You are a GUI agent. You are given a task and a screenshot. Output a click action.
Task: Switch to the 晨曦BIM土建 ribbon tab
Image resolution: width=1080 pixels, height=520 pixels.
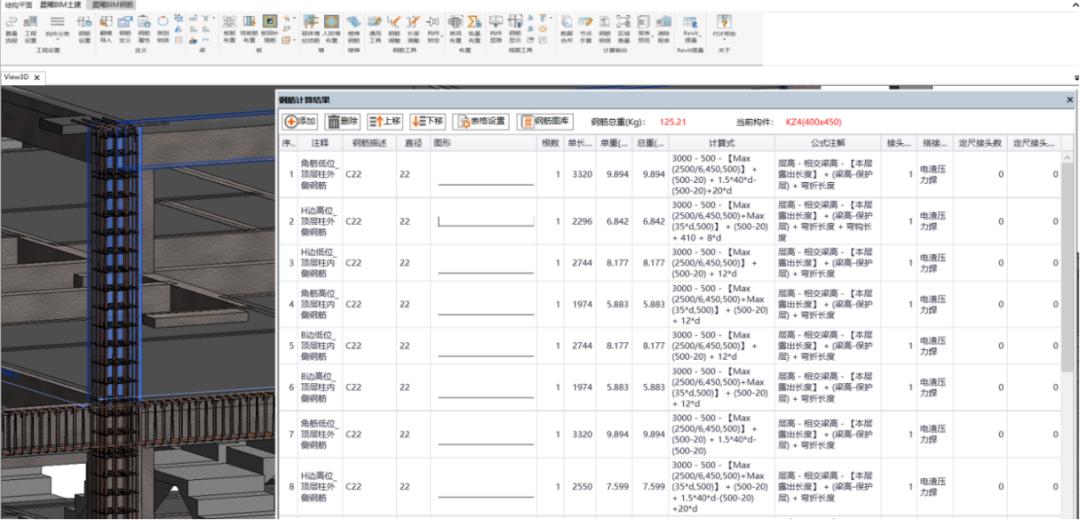pos(60,5)
